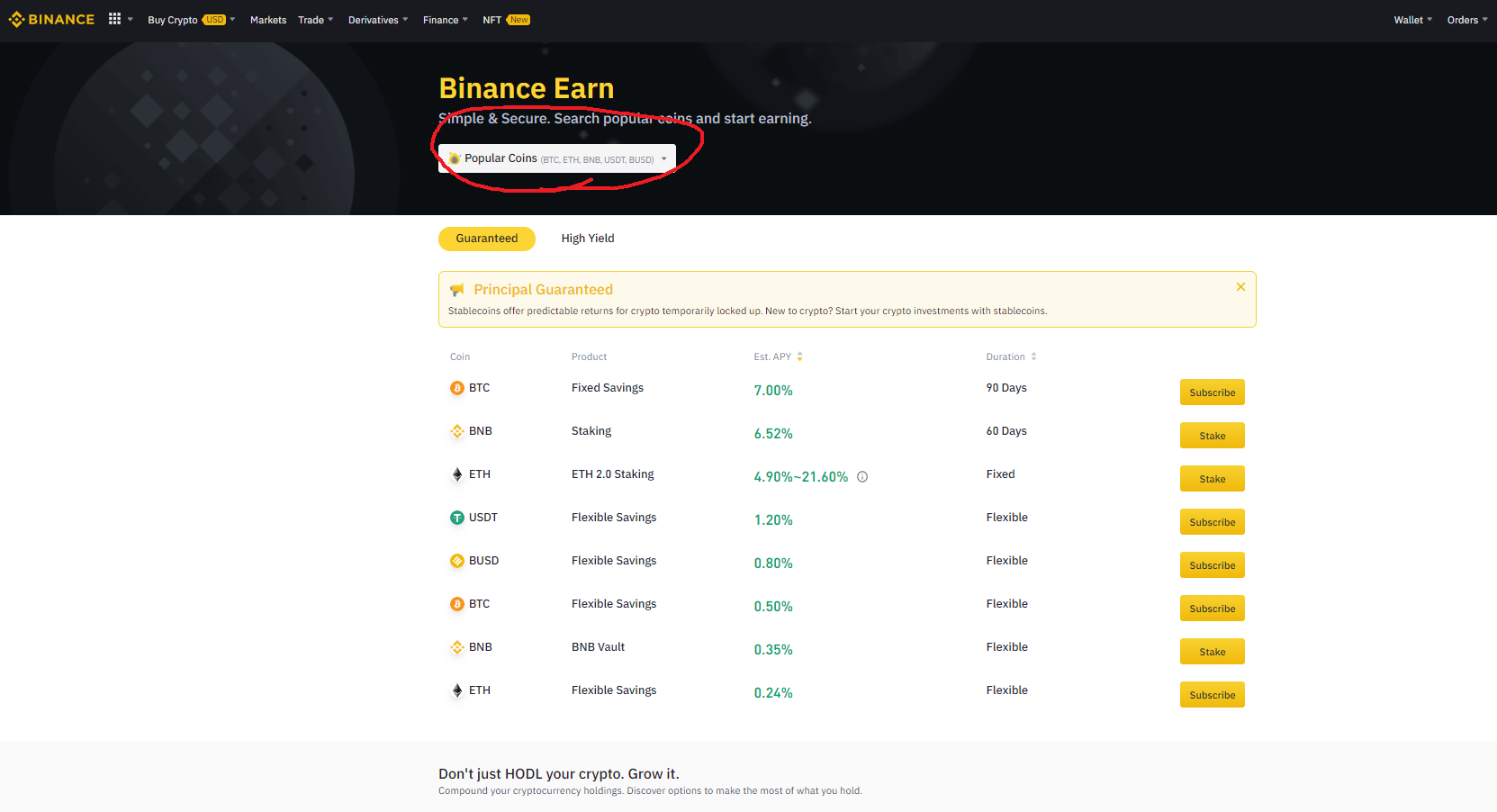Subscribe to BTC Flexible Savings
The image size is (1497, 812).
[1213, 609]
